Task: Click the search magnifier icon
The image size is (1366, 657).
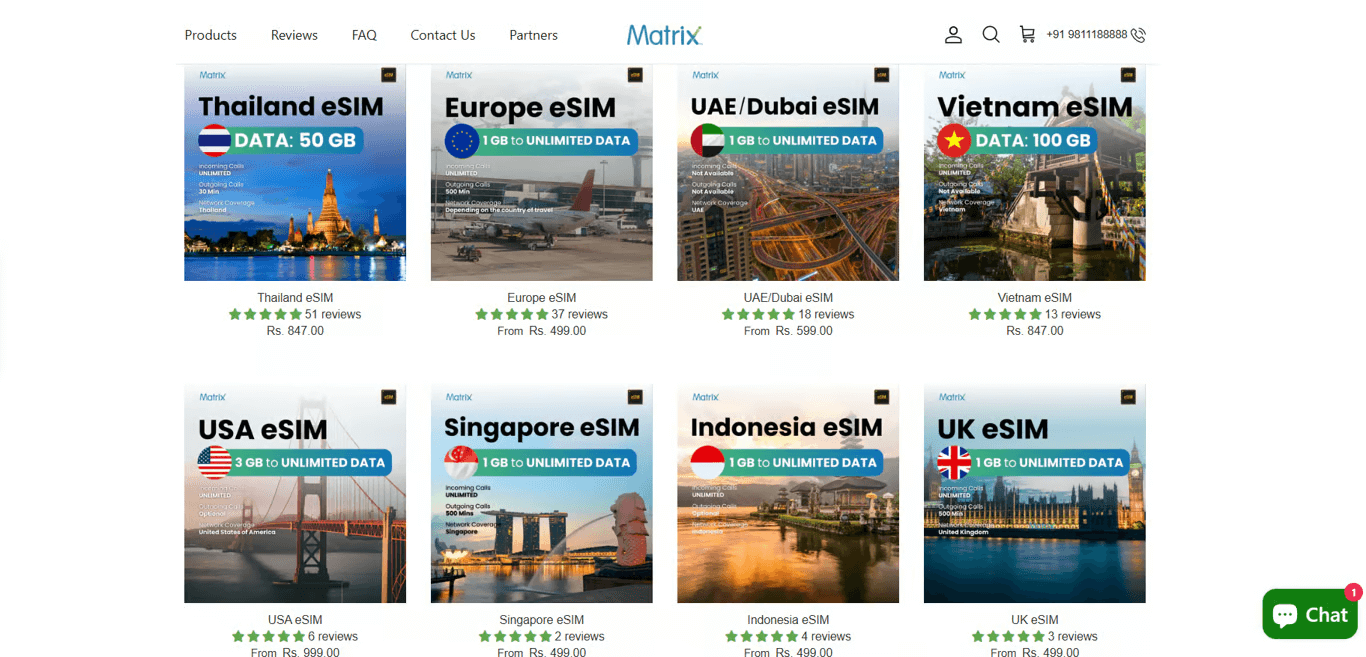Action: [x=991, y=34]
